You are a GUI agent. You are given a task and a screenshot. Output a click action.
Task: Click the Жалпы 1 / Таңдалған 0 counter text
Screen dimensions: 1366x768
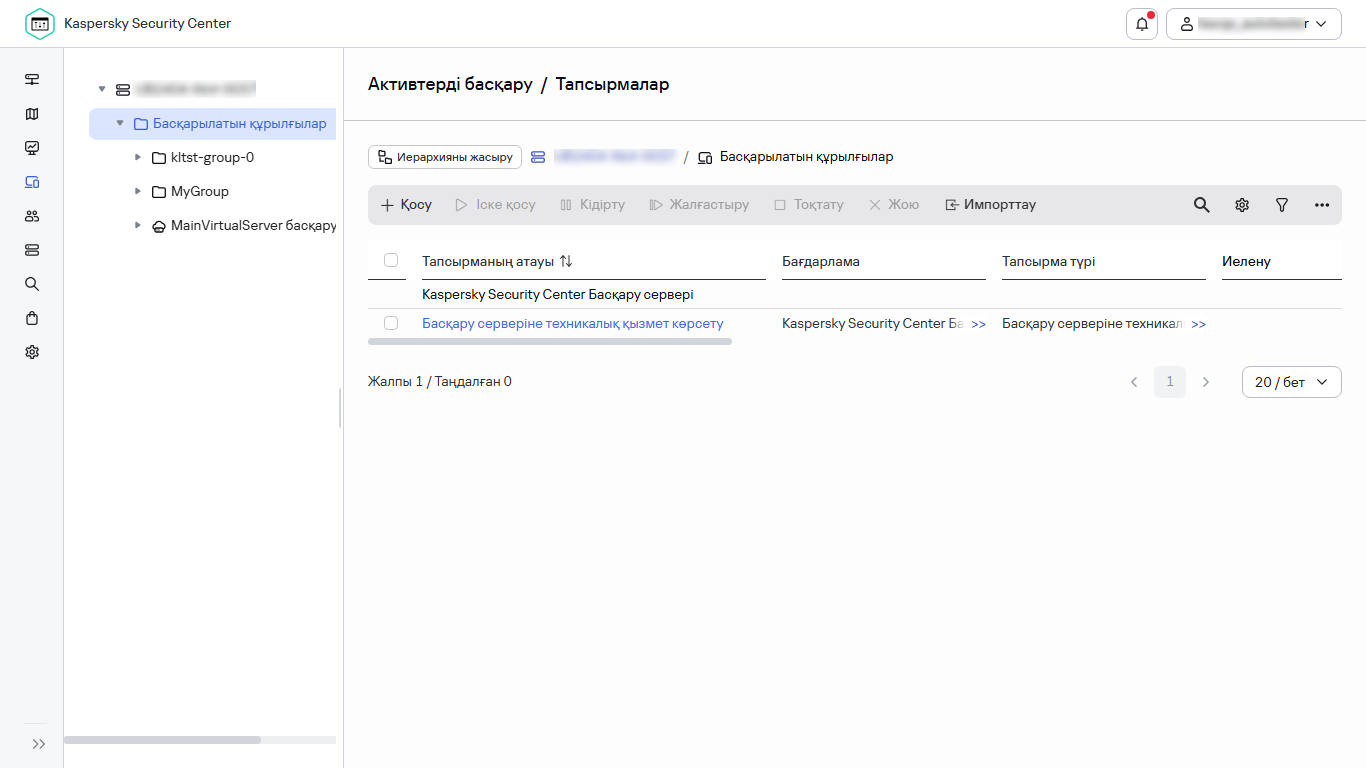[x=440, y=381]
